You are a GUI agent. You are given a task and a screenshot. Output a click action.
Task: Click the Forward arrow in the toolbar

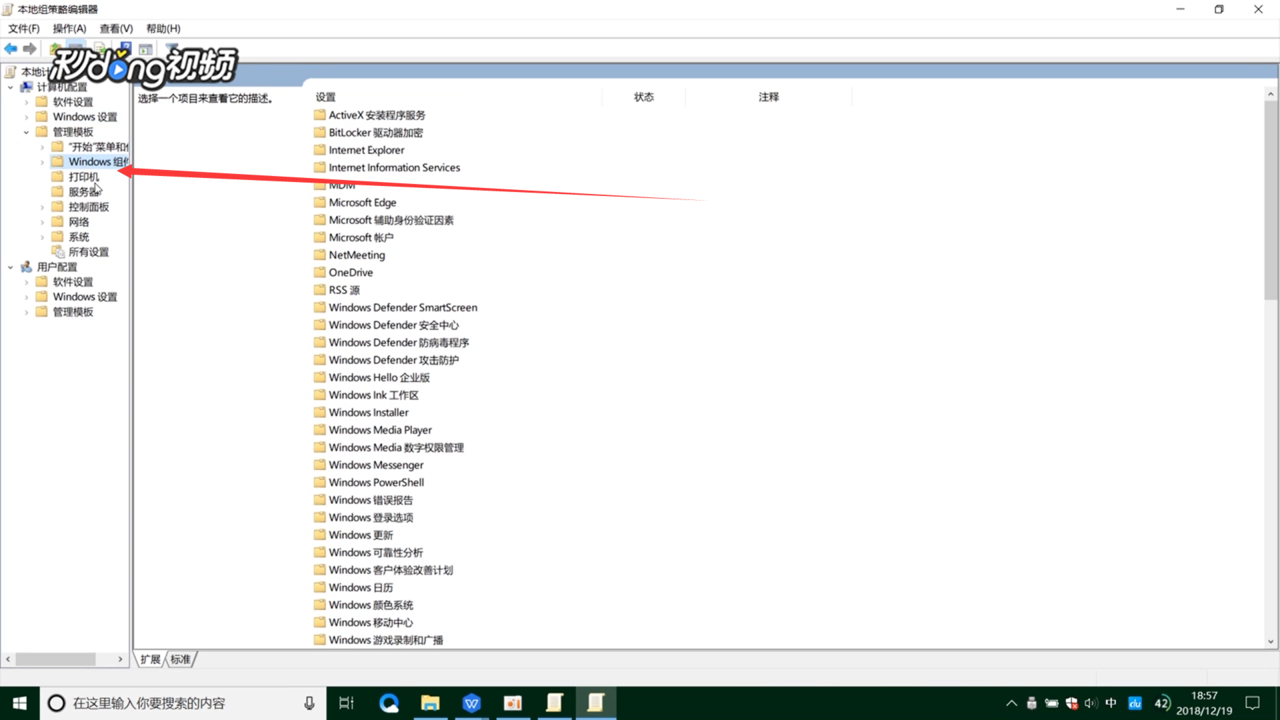(x=30, y=49)
